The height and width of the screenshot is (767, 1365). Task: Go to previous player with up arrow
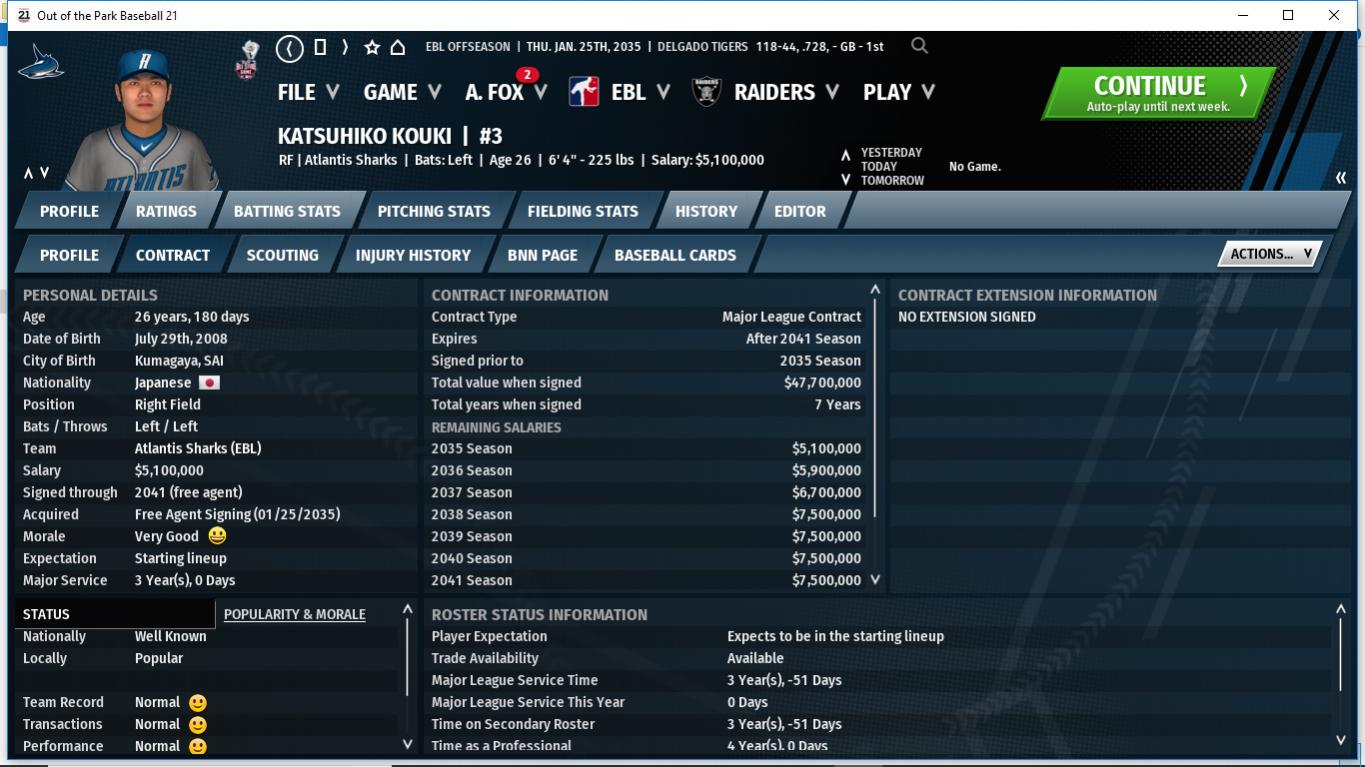[29, 173]
